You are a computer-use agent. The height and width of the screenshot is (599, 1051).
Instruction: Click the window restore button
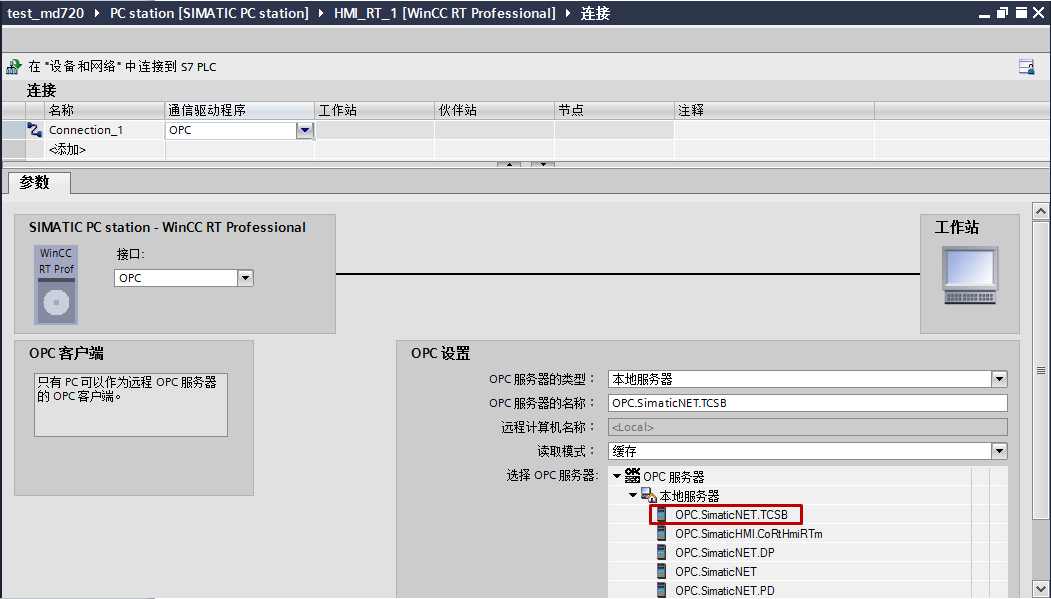point(1003,13)
